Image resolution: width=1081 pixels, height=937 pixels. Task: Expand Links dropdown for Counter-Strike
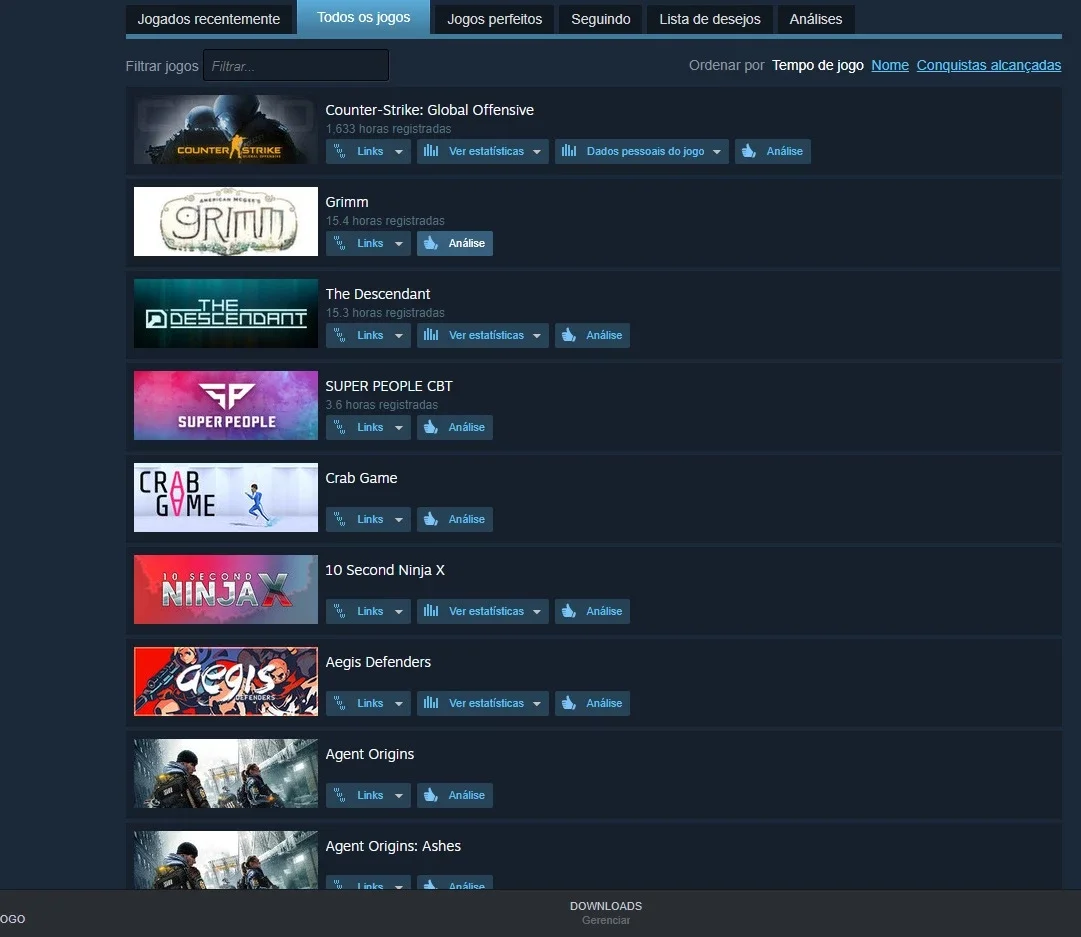click(368, 151)
